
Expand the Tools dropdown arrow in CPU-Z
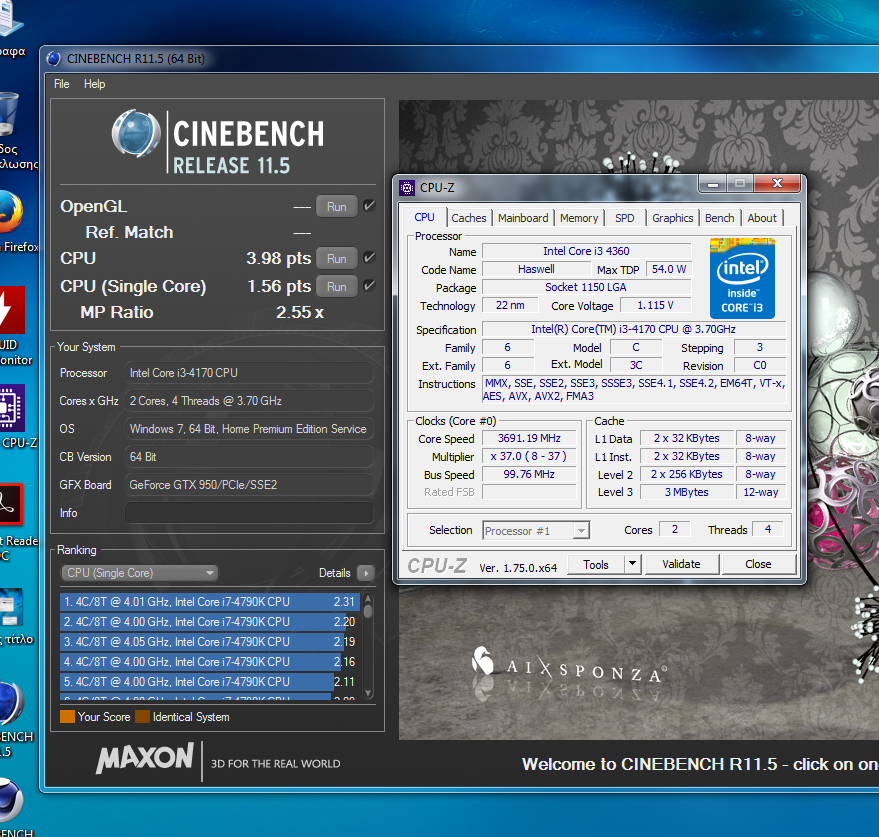[632, 563]
